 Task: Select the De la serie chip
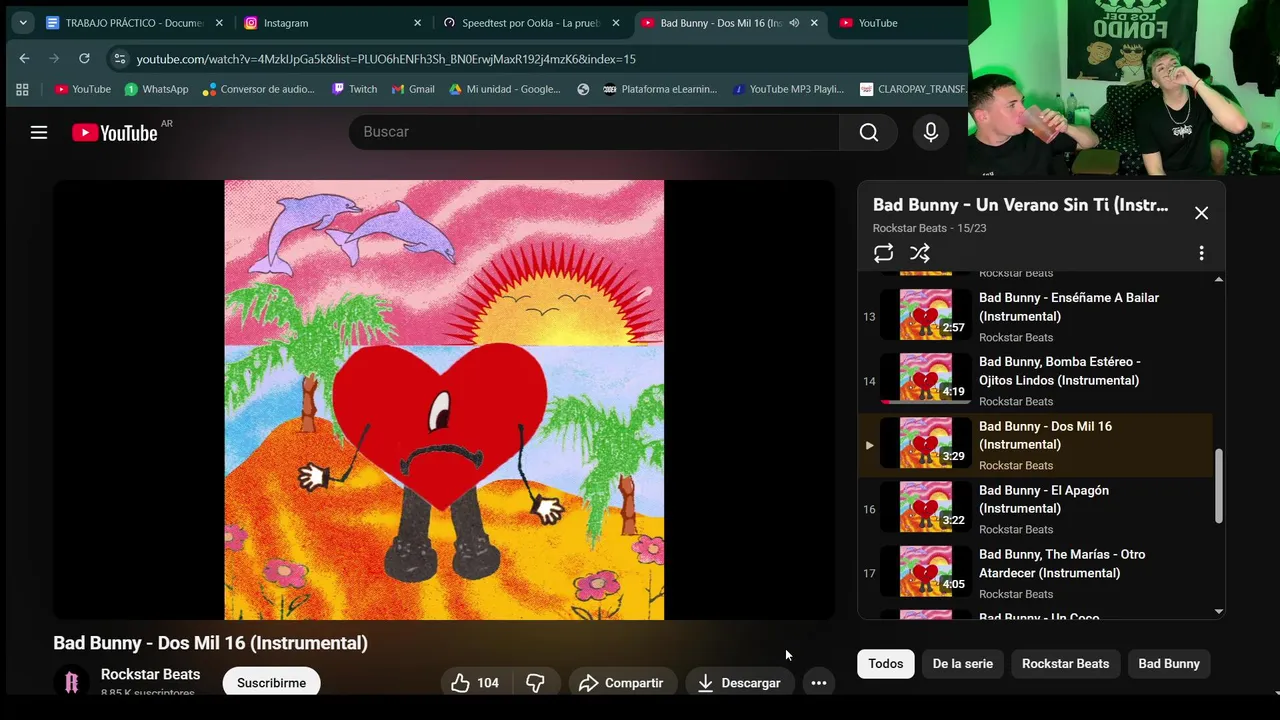pyautogui.click(x=962, y=664)
